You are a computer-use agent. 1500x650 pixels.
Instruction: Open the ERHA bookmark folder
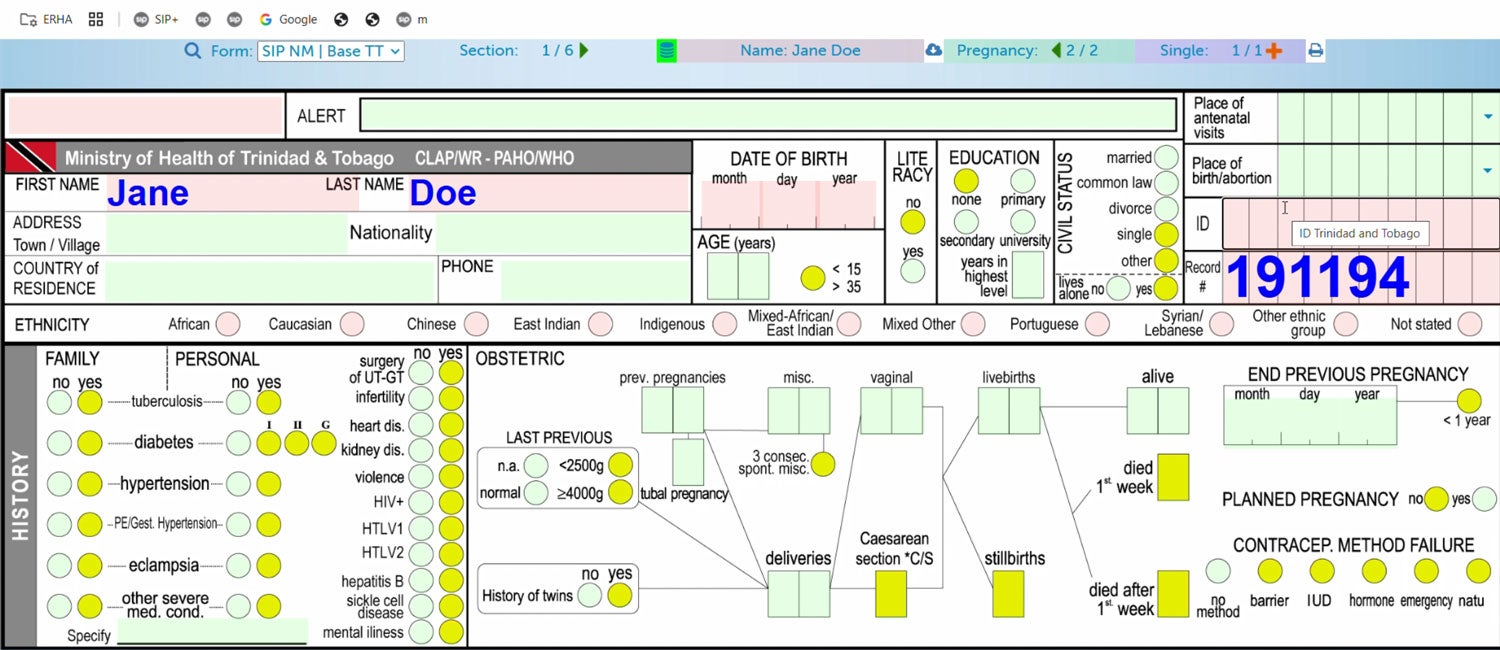point(47,19)
